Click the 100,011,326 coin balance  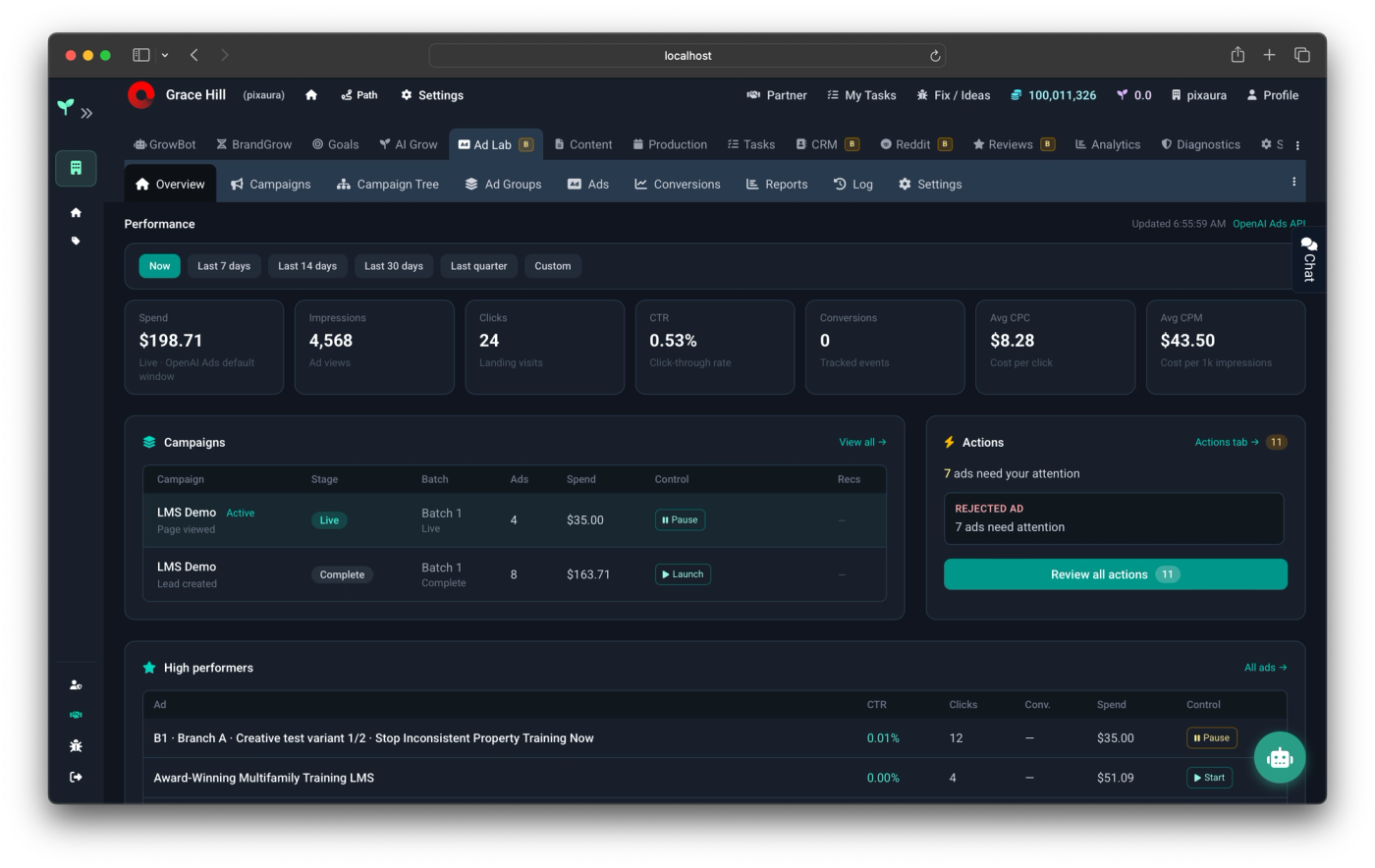click(x=1054, y=95)
